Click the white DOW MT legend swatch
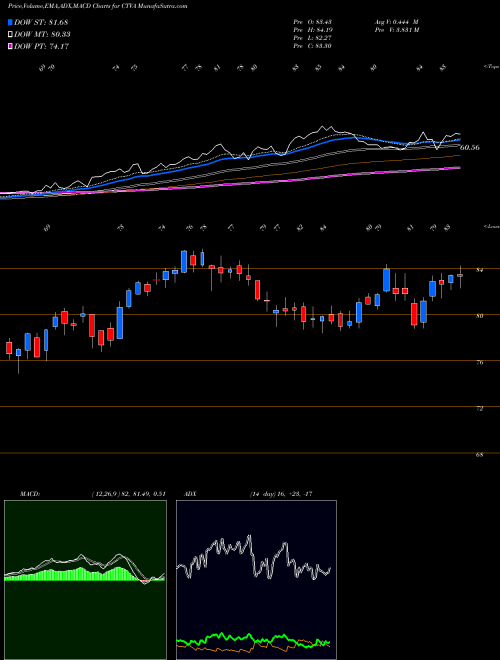The height and width of the screenshot is (660, 500). point(10,35)
